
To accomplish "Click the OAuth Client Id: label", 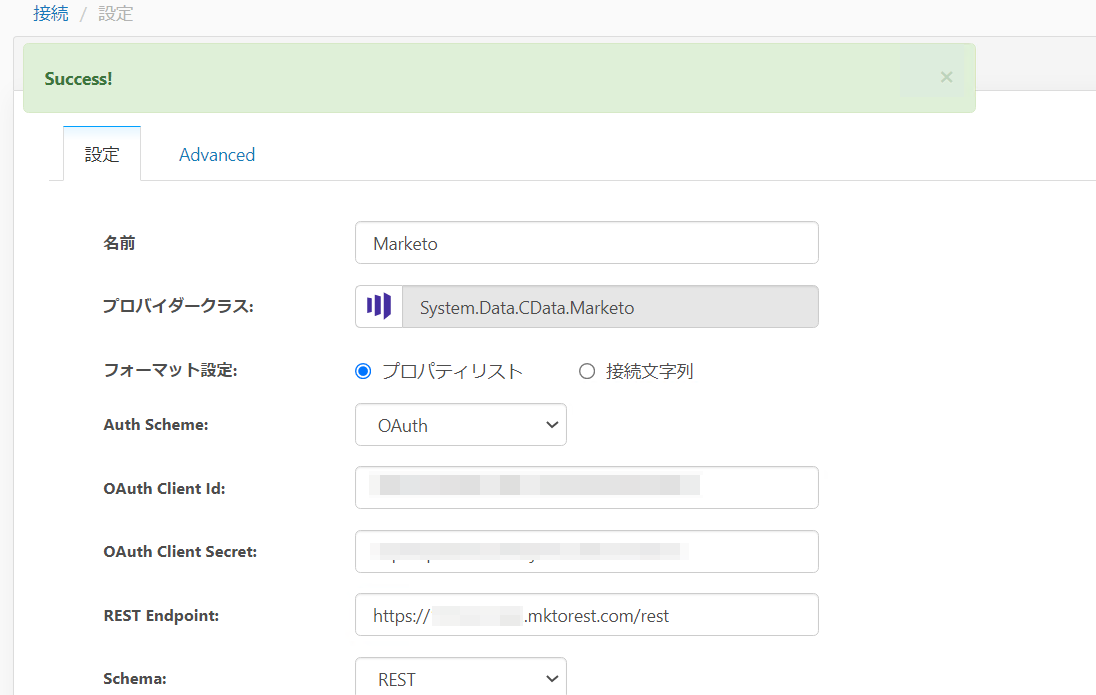I will [x=164, y=489].
